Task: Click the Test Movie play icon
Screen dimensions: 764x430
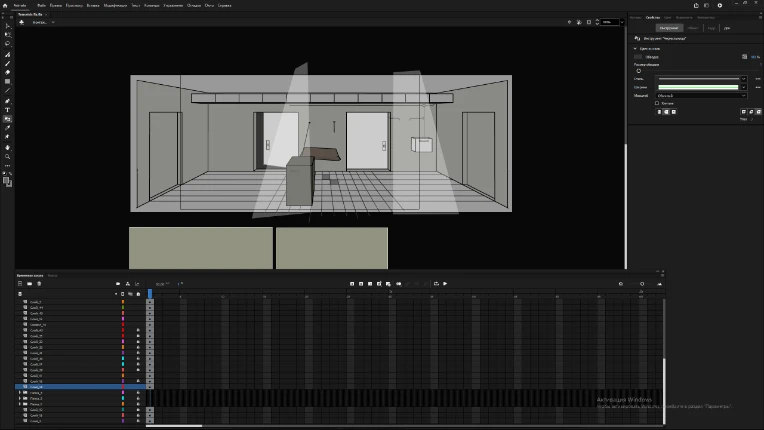Action: (720, 5)
